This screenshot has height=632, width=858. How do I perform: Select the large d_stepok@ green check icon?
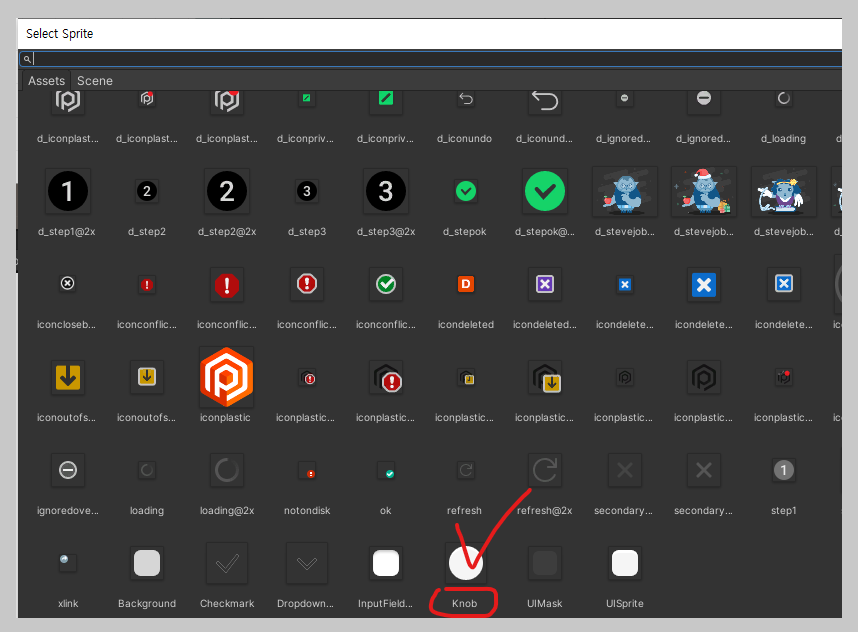[x=545, y=191]
